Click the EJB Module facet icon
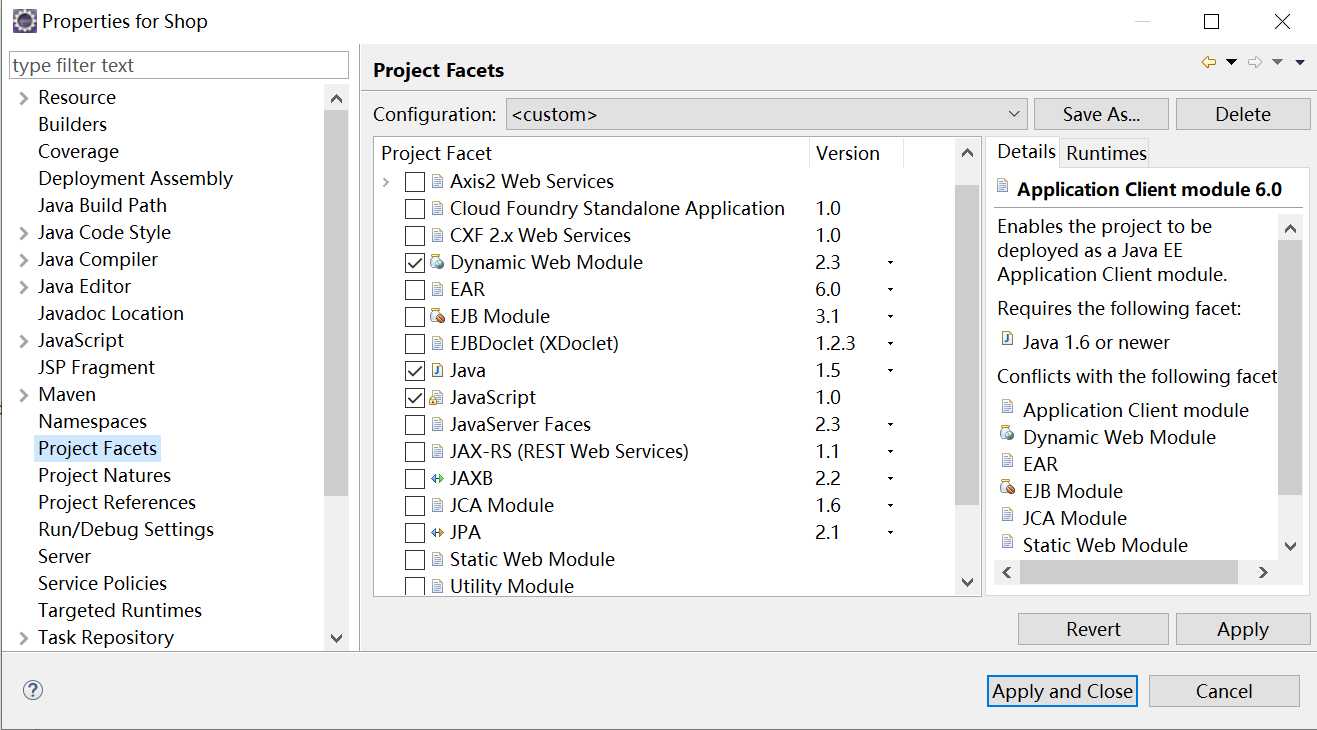The width and height of the screenshot is (1317, 730). point(437,316)
